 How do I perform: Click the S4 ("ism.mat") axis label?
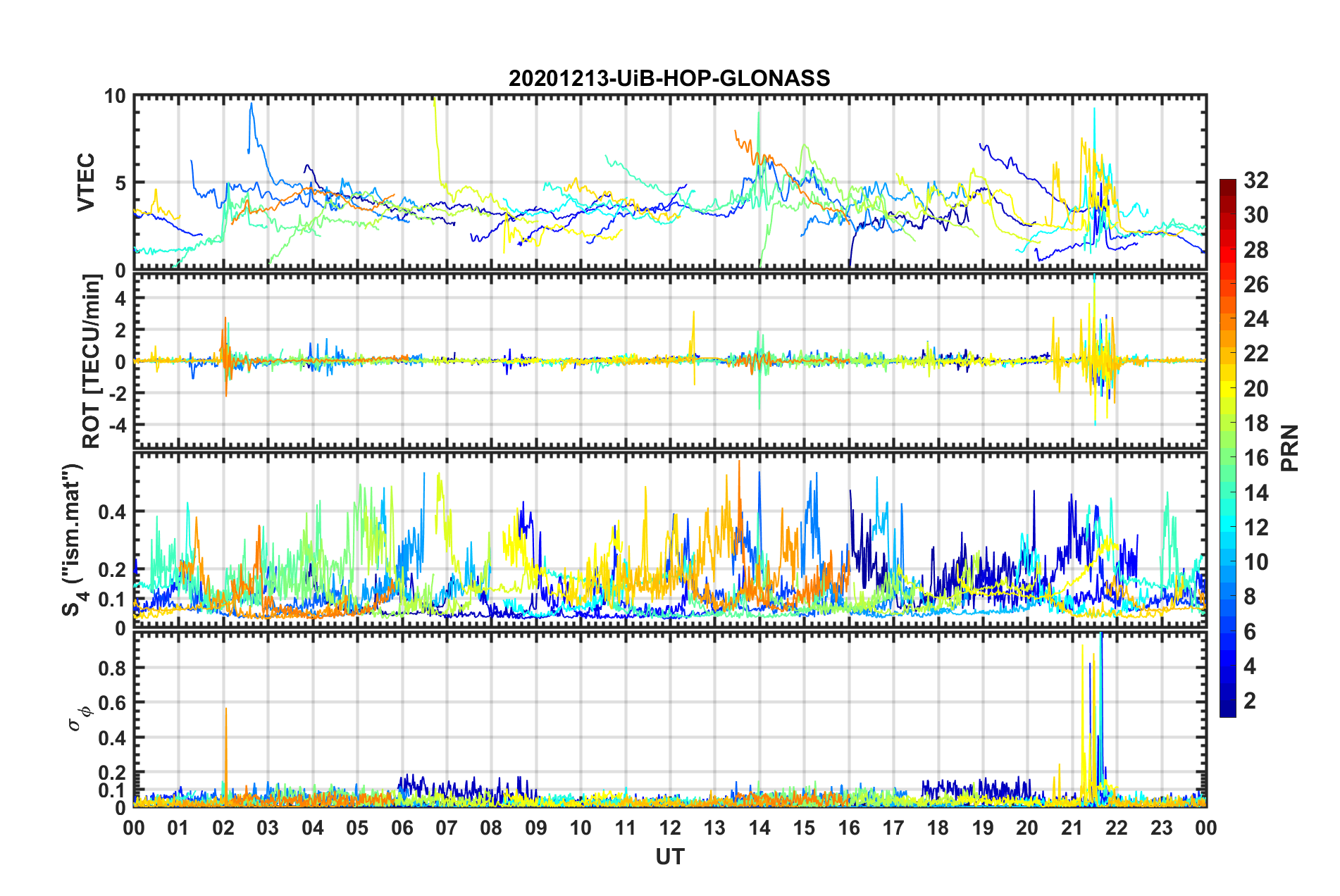pyautogui.click(x=73, y=540)
